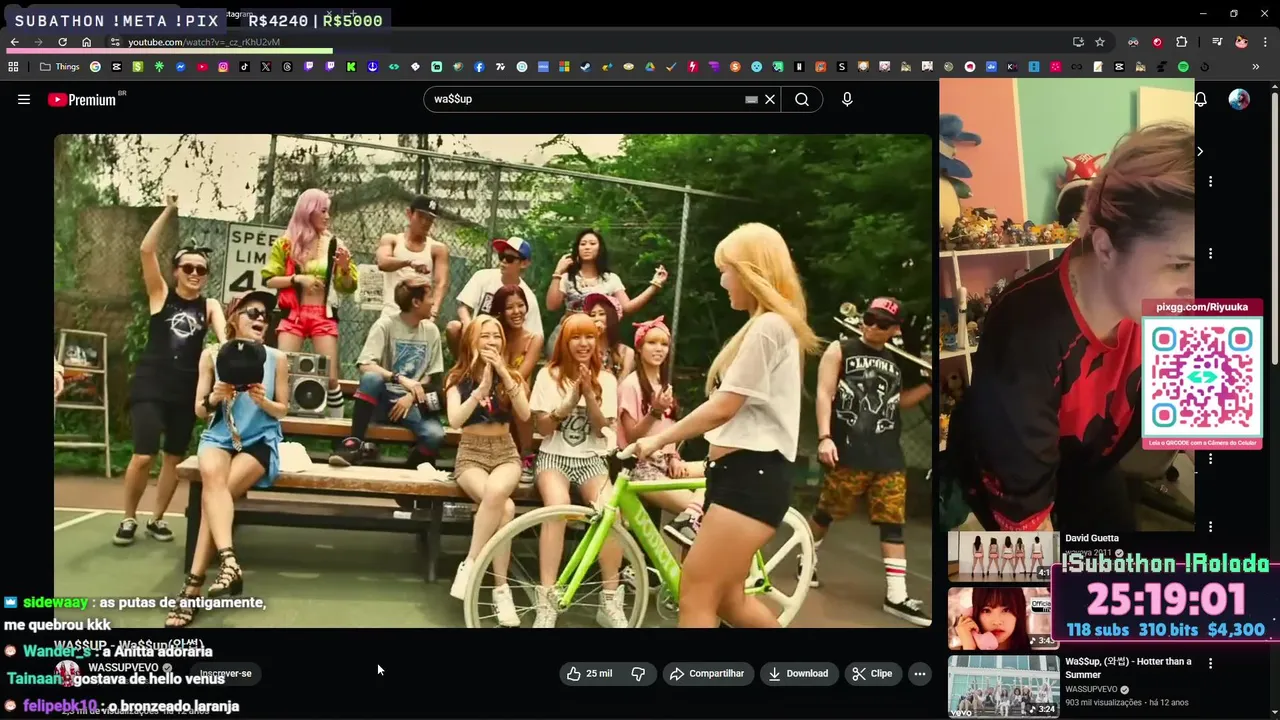Open the Google Drive bookmark
Viewport: 1280px width, 720px height.
[650, 67]
